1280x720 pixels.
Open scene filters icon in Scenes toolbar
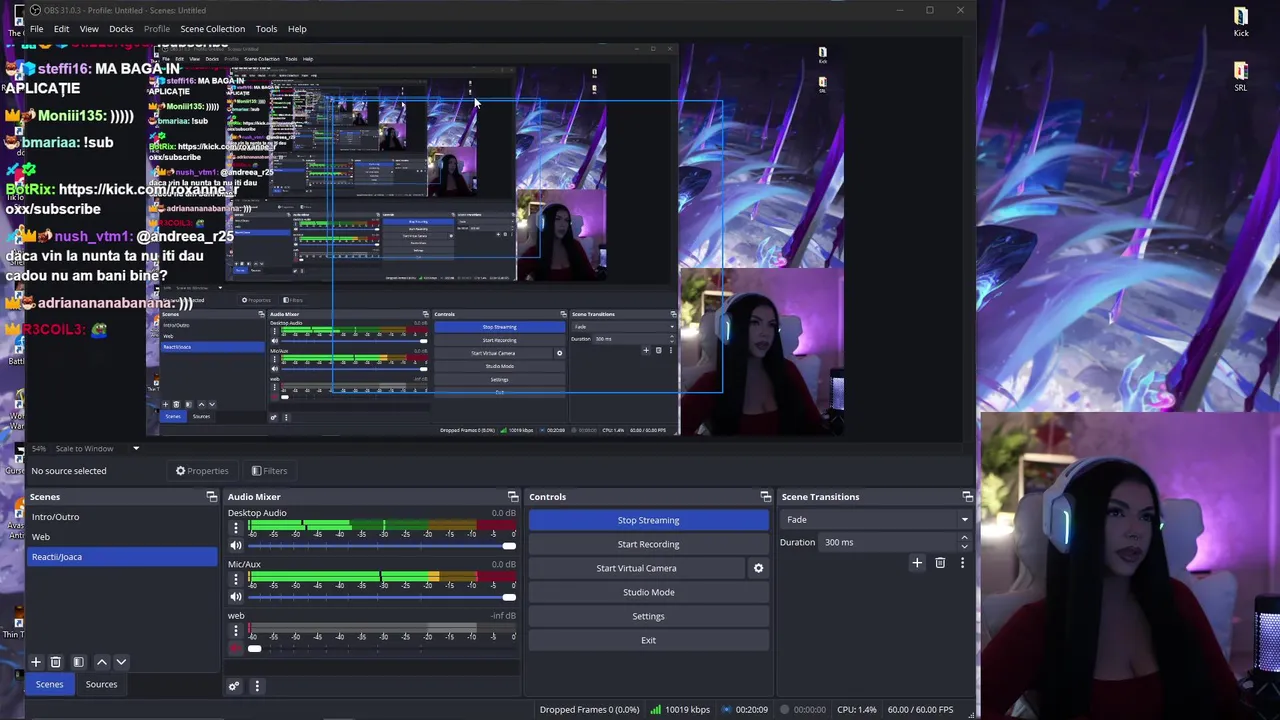tap(78, 662)
